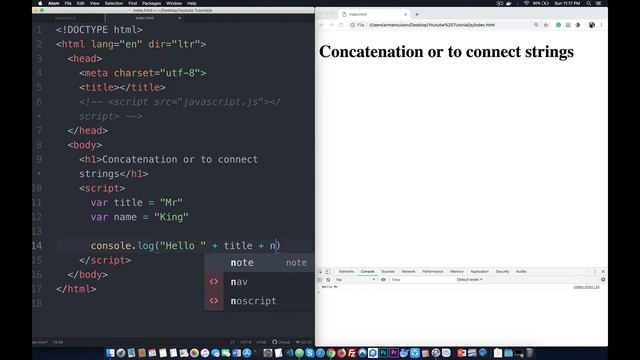Open a new Chrome tab
Screen dimensions: 640x360
tap(417, 14)
